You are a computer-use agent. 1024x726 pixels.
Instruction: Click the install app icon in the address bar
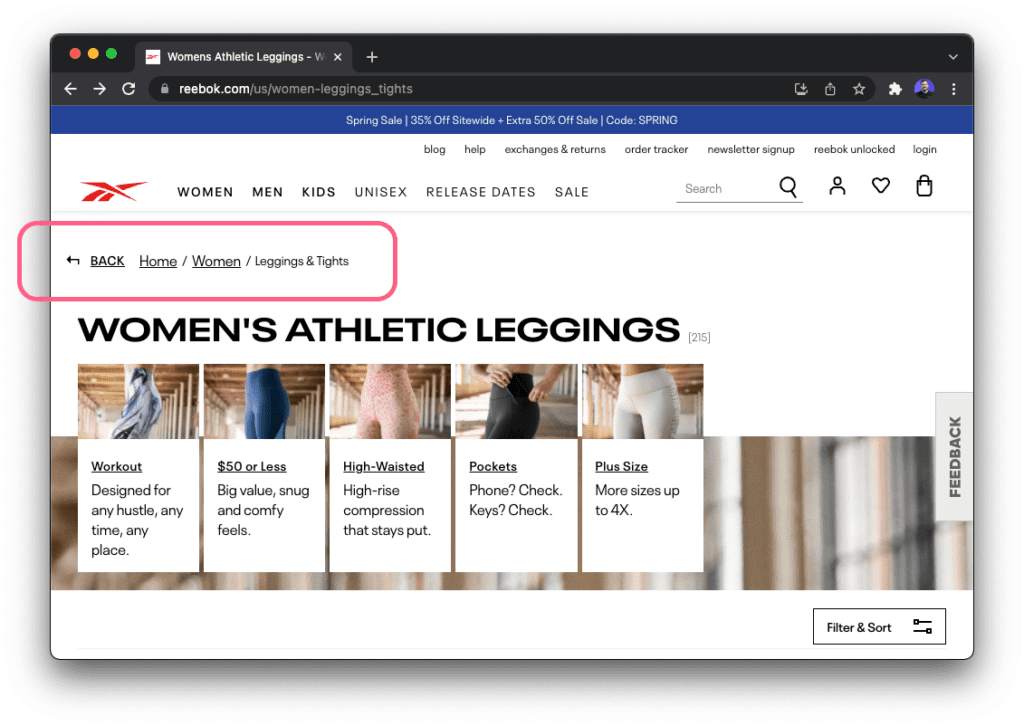pos(801,89)
